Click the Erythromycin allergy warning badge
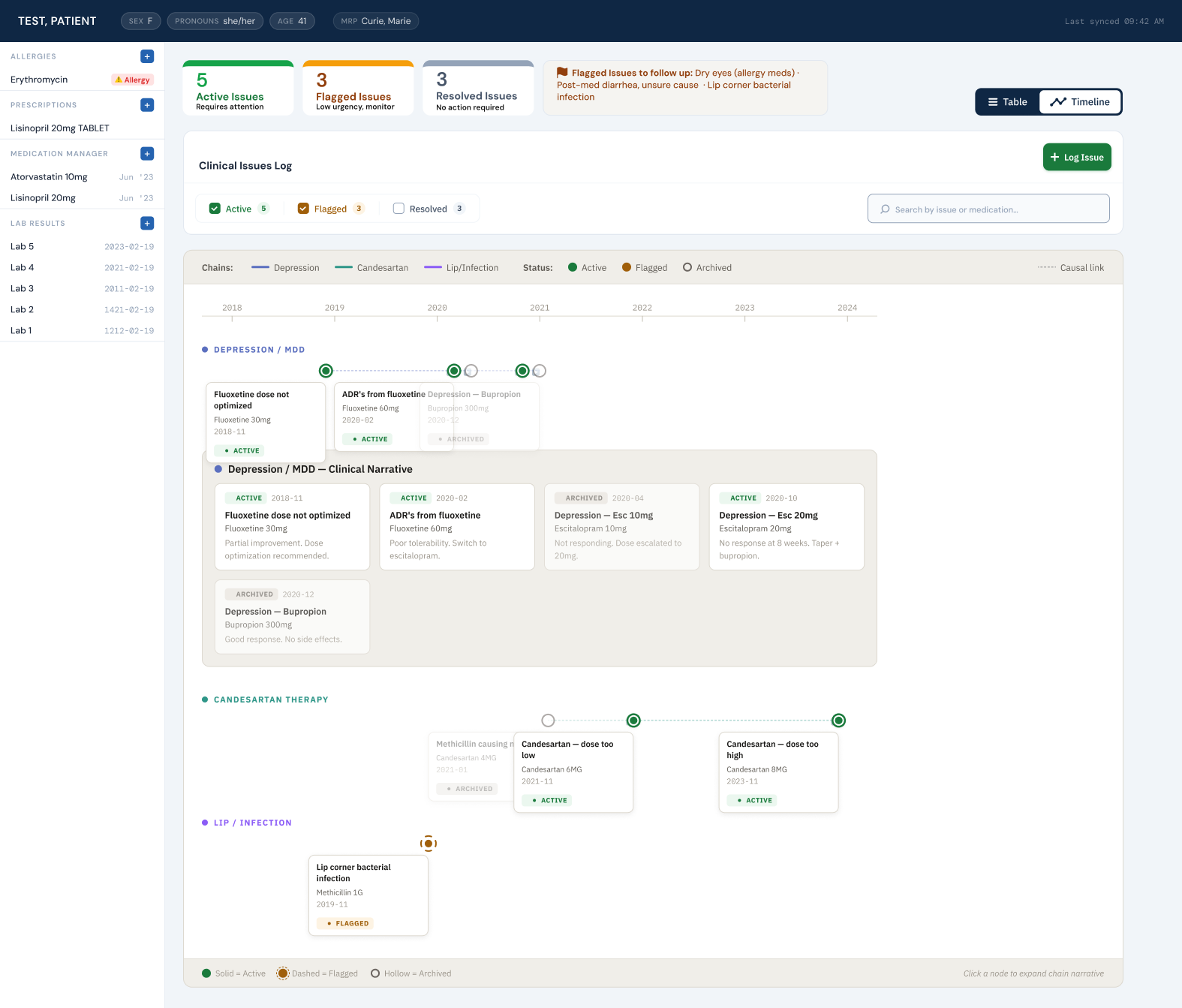1182x1008 pixels. point(133,80)
